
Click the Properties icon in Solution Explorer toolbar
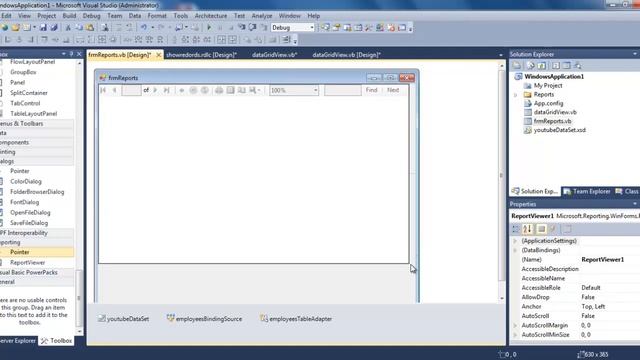[x=517, y=65]
